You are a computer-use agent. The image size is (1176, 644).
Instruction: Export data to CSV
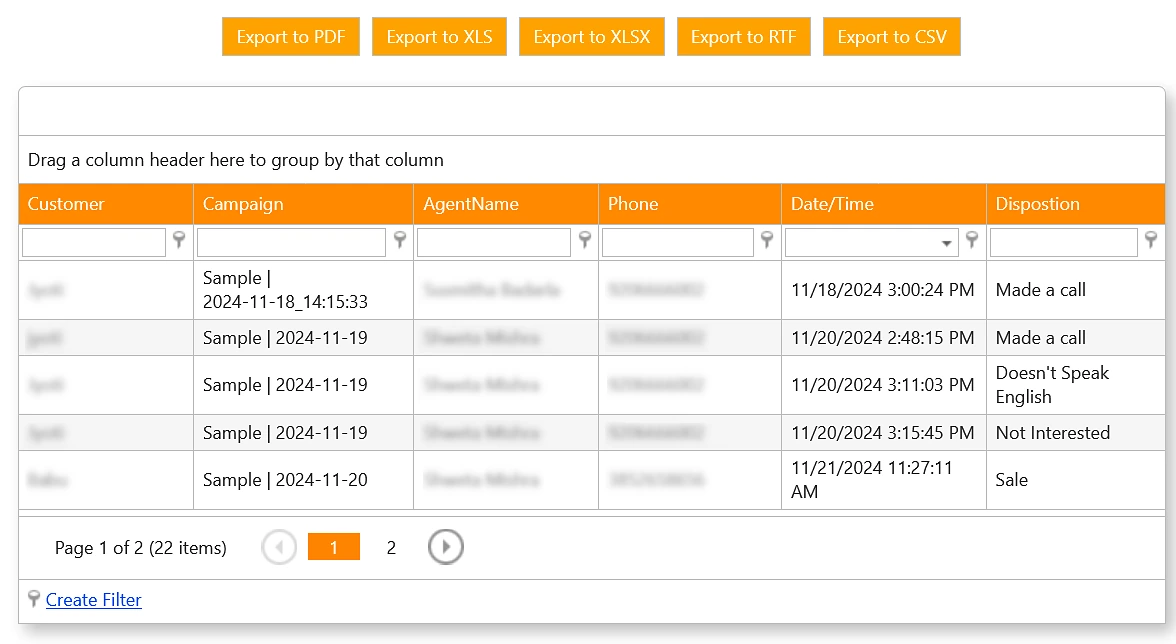click(892, 37)
